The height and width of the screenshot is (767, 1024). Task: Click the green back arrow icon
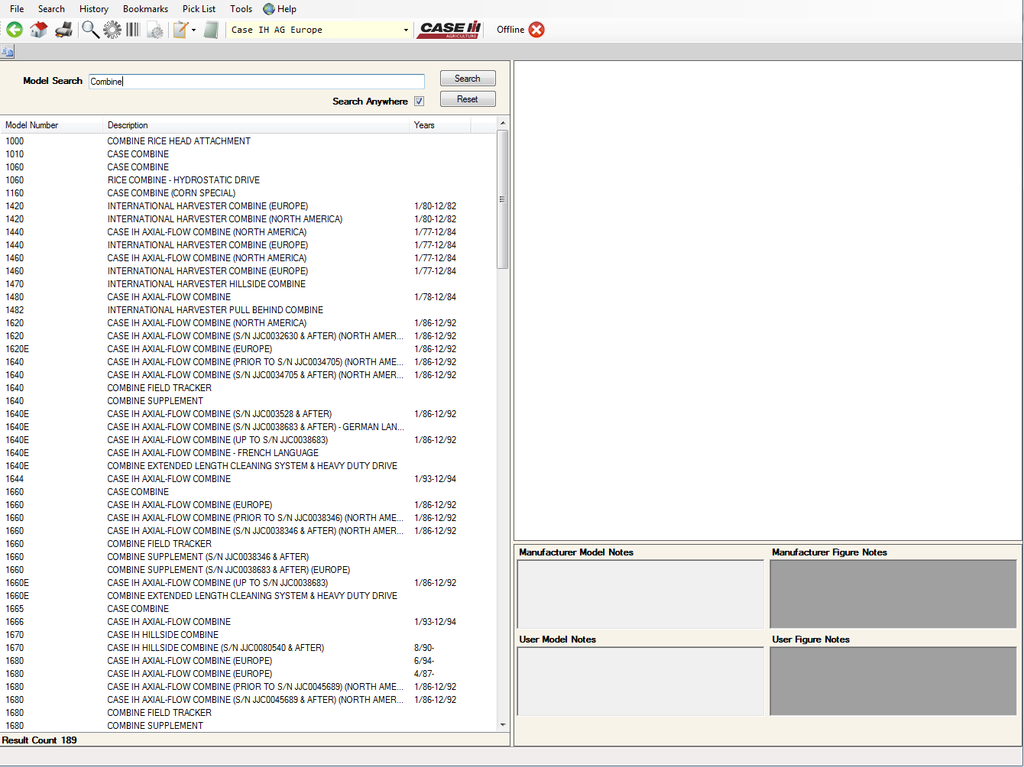14,30
